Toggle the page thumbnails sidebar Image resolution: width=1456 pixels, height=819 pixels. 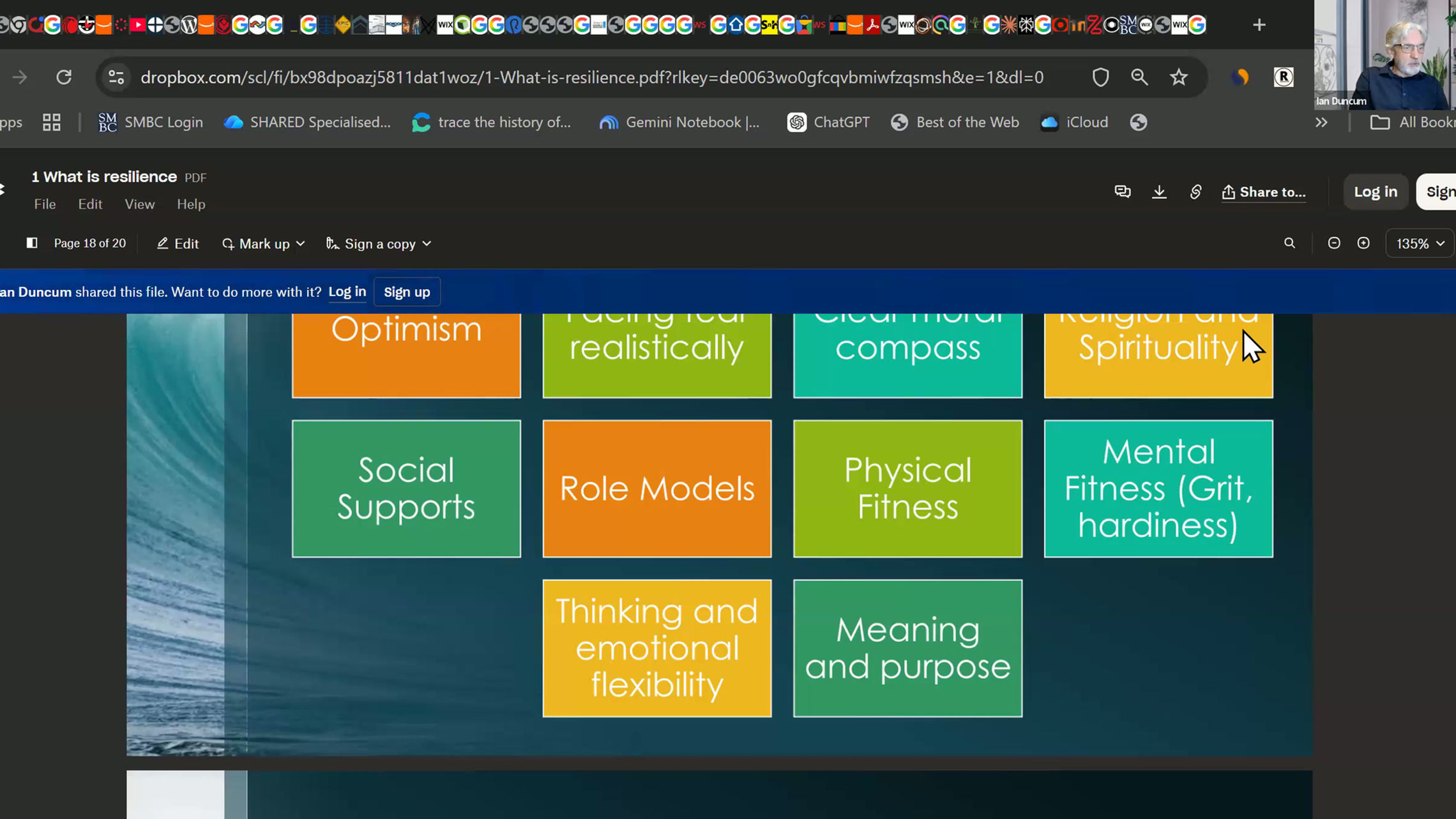pos(32,243)
